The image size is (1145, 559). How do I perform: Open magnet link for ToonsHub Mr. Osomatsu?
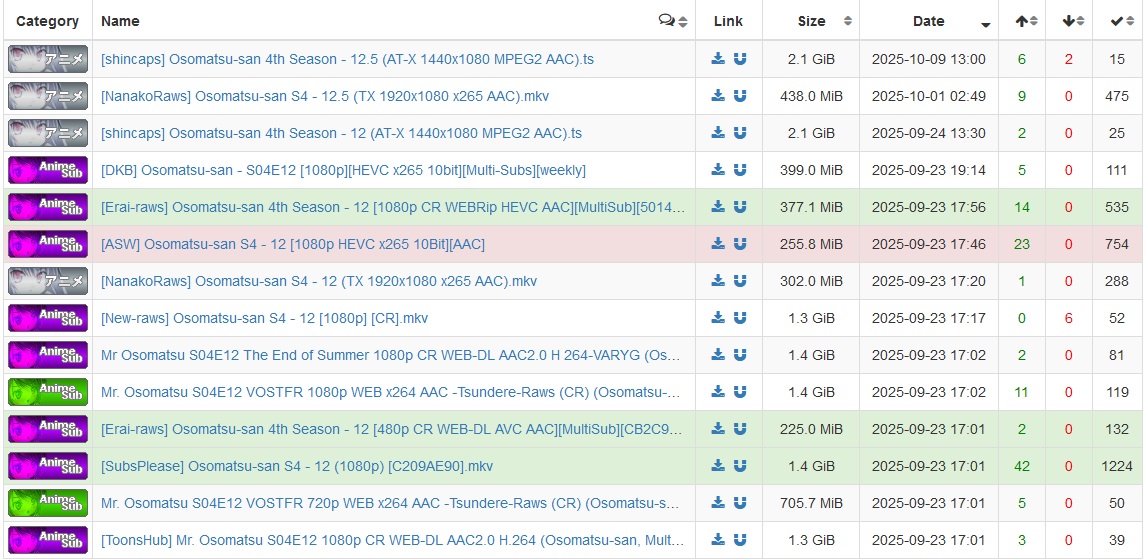pyautogui.click(x=740, y=540)
